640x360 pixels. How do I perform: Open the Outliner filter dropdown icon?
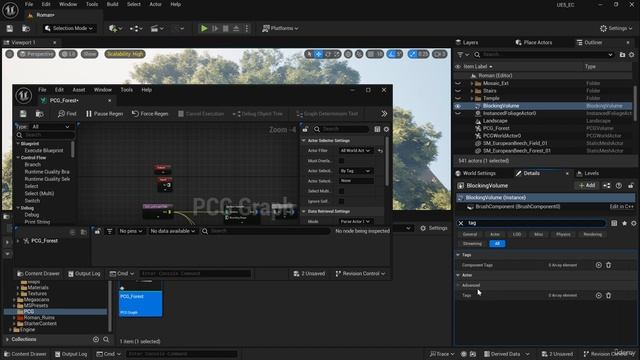coord(462,55)
